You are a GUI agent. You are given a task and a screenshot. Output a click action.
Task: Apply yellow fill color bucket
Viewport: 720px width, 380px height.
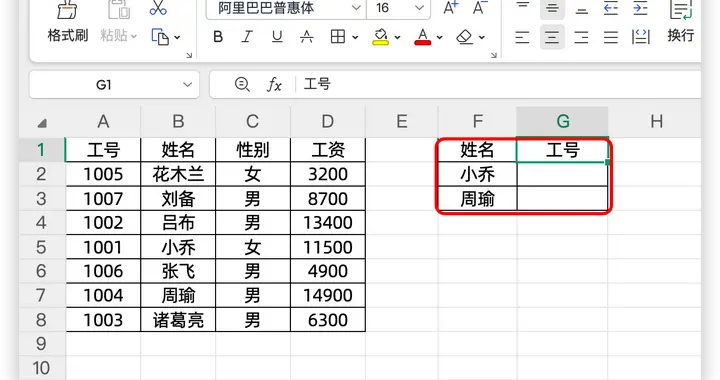(x=380, y=37)
